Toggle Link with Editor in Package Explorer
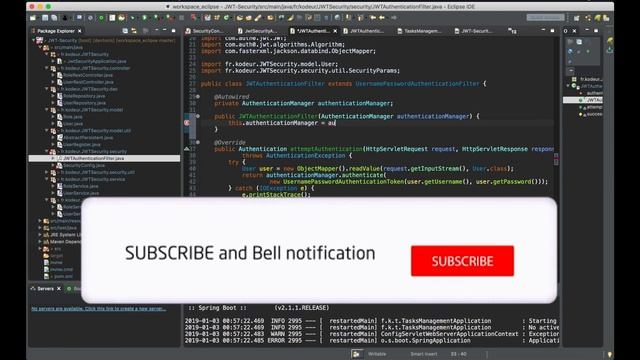This screenshot has width=640, height=360. pyautogui.click(x=134, y=31)
